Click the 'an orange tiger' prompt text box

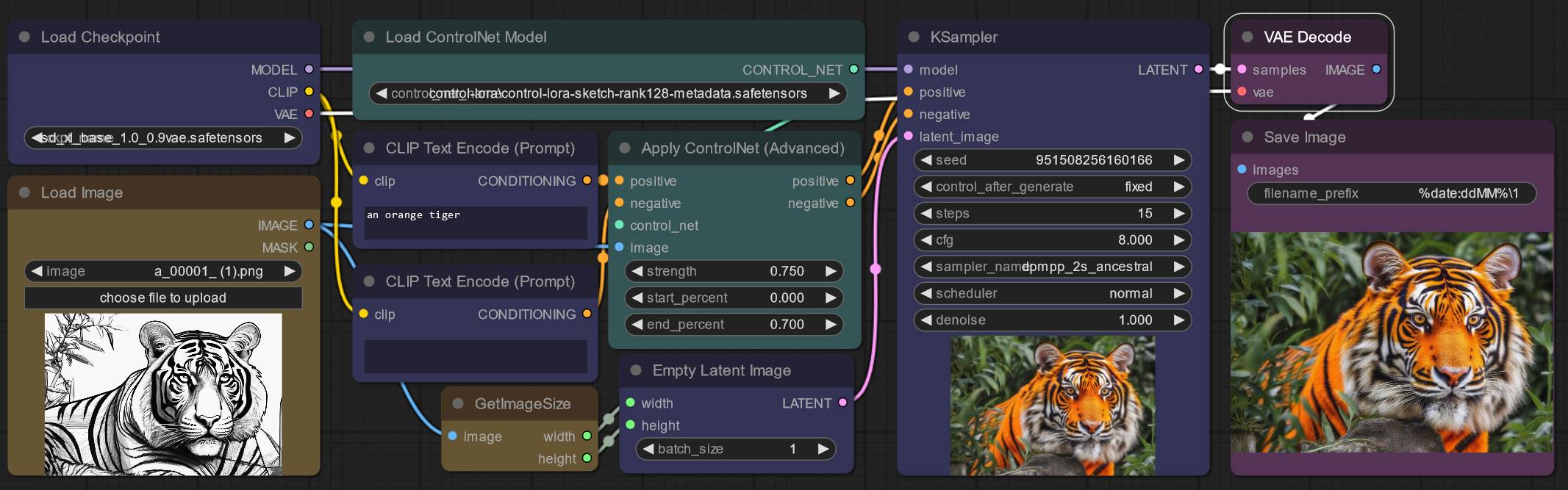coord(476,223)
